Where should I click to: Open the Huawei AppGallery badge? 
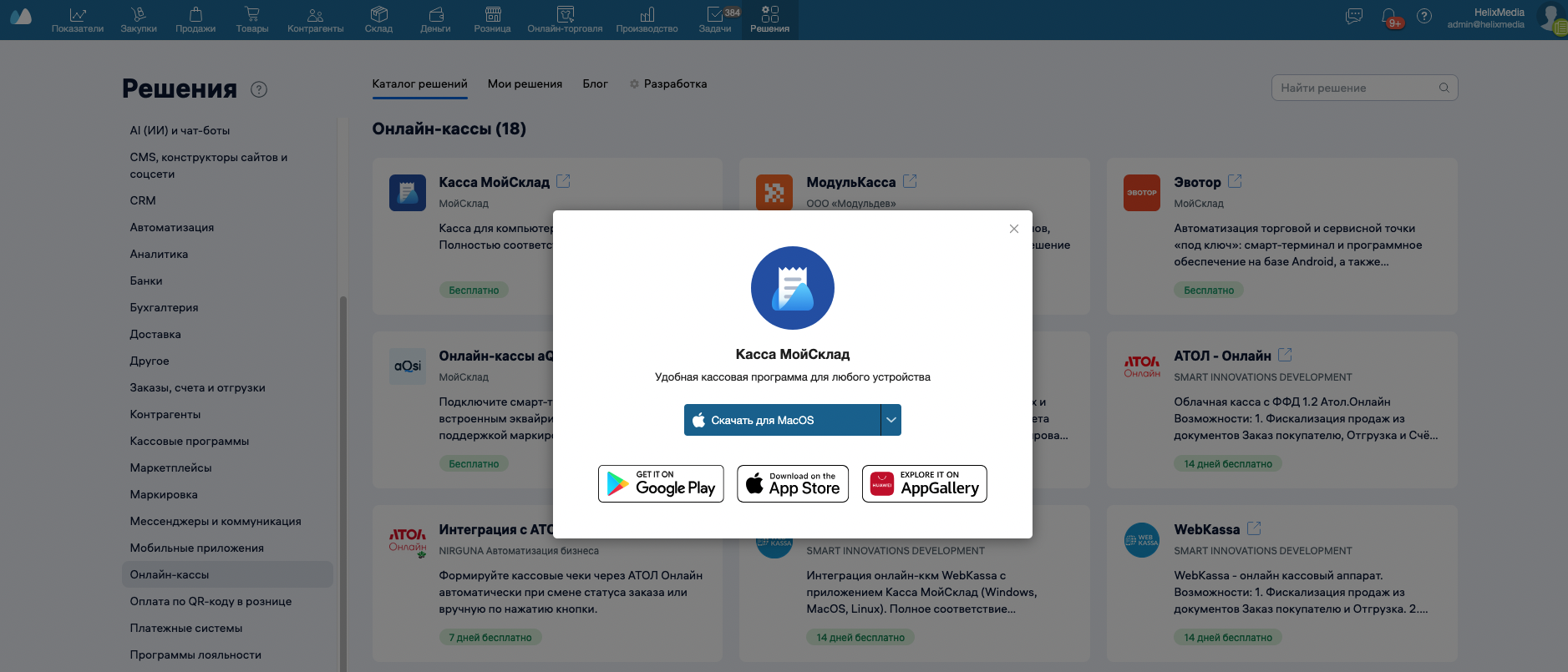point(925,484)
